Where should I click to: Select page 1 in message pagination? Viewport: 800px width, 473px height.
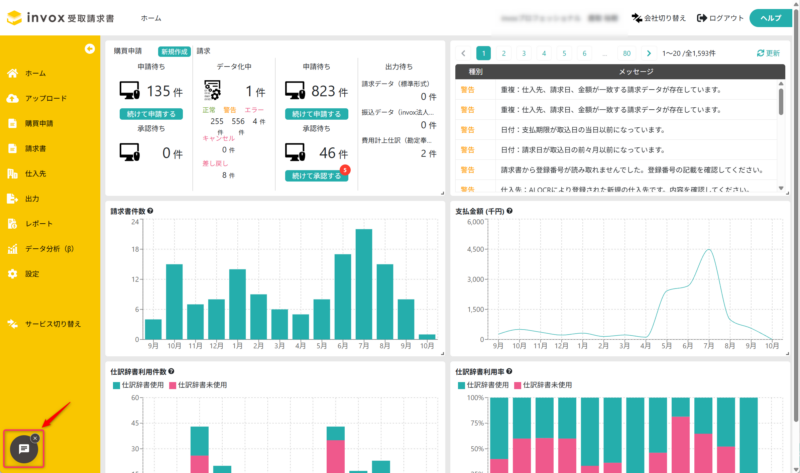[483, 53]
